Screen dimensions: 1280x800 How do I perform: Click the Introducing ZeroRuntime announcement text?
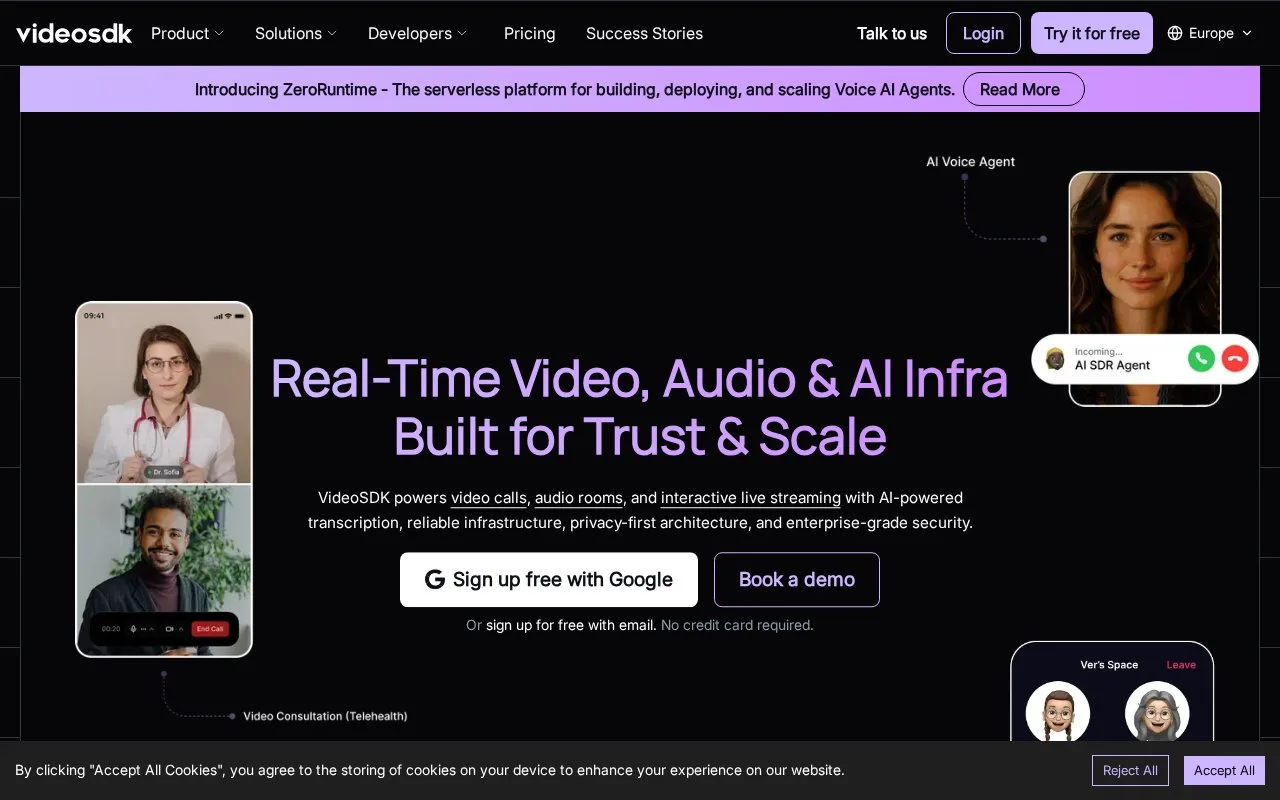[575, 89]
